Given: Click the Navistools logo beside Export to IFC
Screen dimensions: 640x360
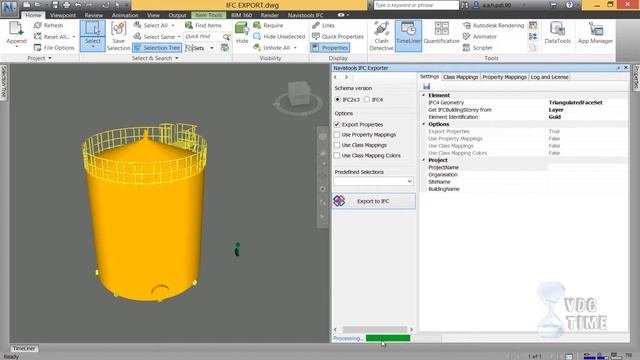Looking at the screenshot, I should [339, 201].
